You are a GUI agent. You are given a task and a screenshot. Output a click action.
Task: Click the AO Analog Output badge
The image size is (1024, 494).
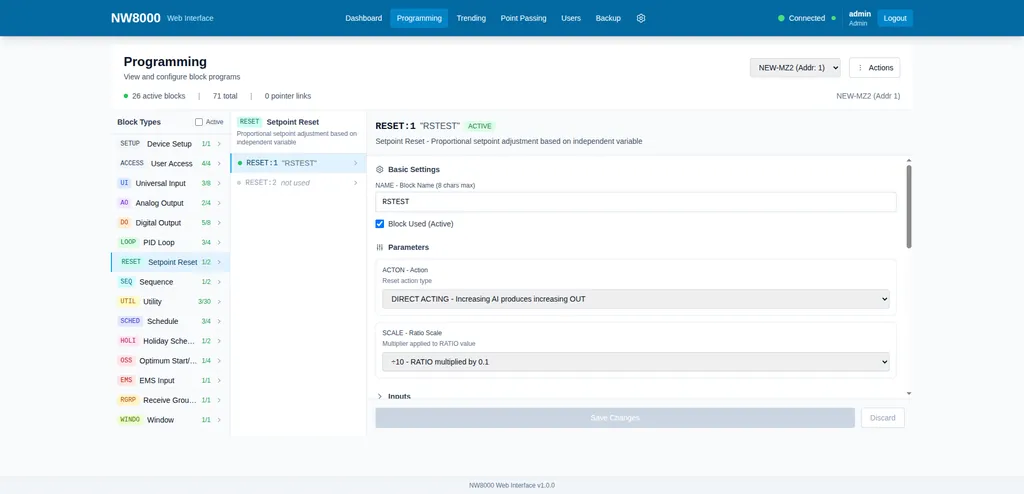pyautogui.click(x=124, y=203)
